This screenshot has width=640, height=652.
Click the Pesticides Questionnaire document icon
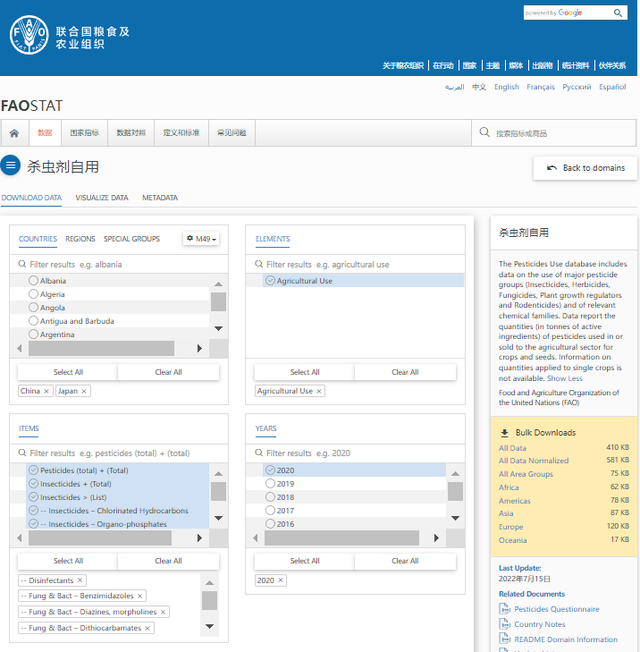tap(504, 609)
